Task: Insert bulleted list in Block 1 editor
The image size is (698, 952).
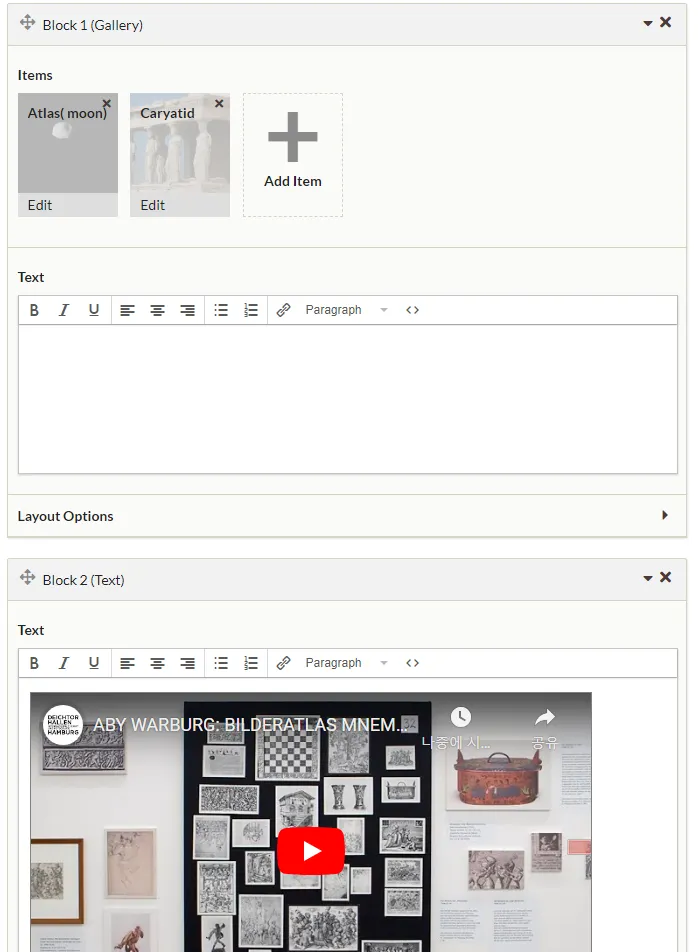Action: click(x=221, y=310)
